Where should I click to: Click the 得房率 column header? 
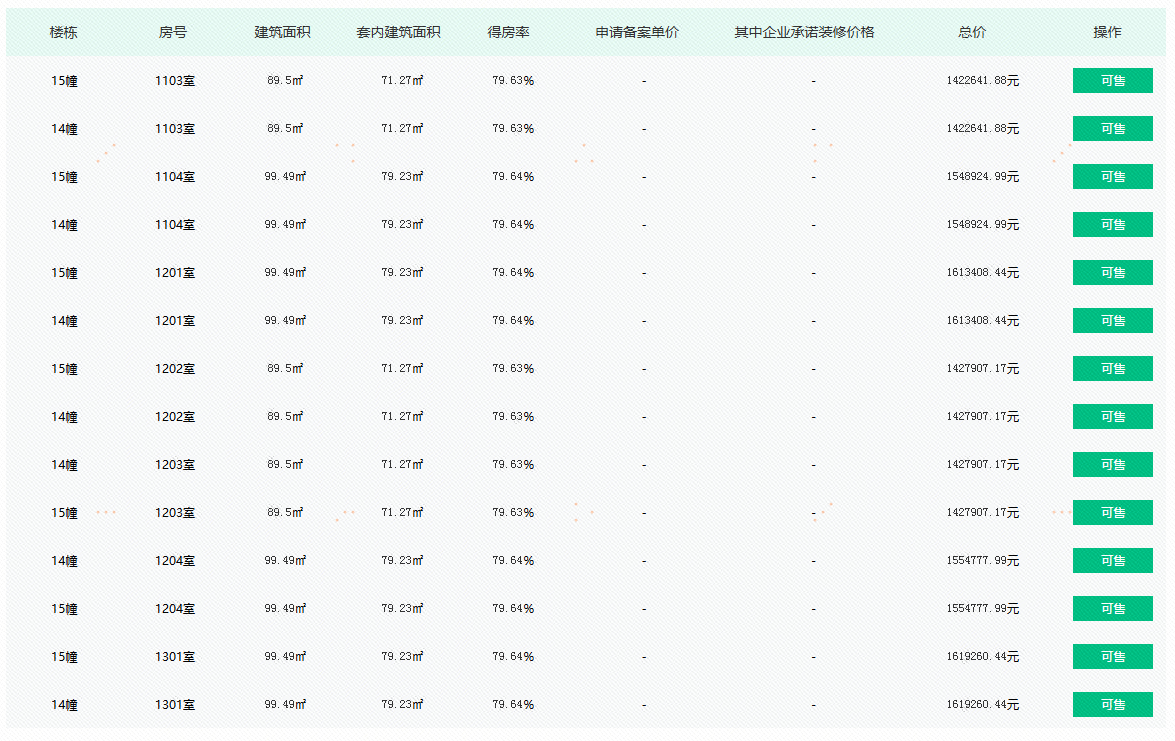(509, 32)
